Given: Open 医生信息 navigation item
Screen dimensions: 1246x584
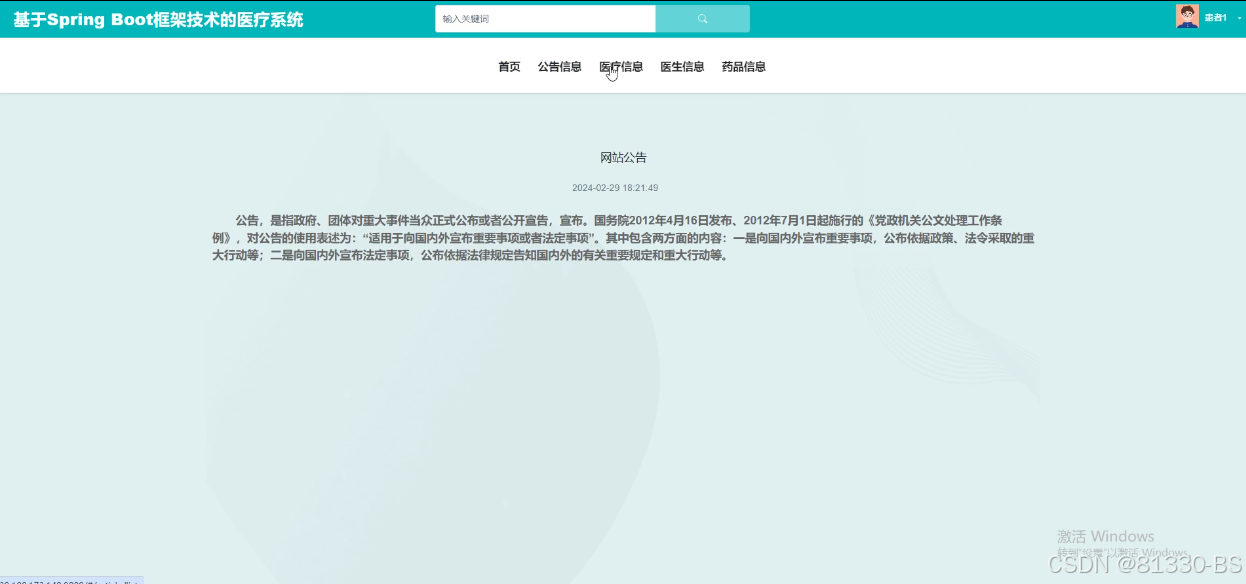Looking at the screenshot, I should (x=682, y=67).
